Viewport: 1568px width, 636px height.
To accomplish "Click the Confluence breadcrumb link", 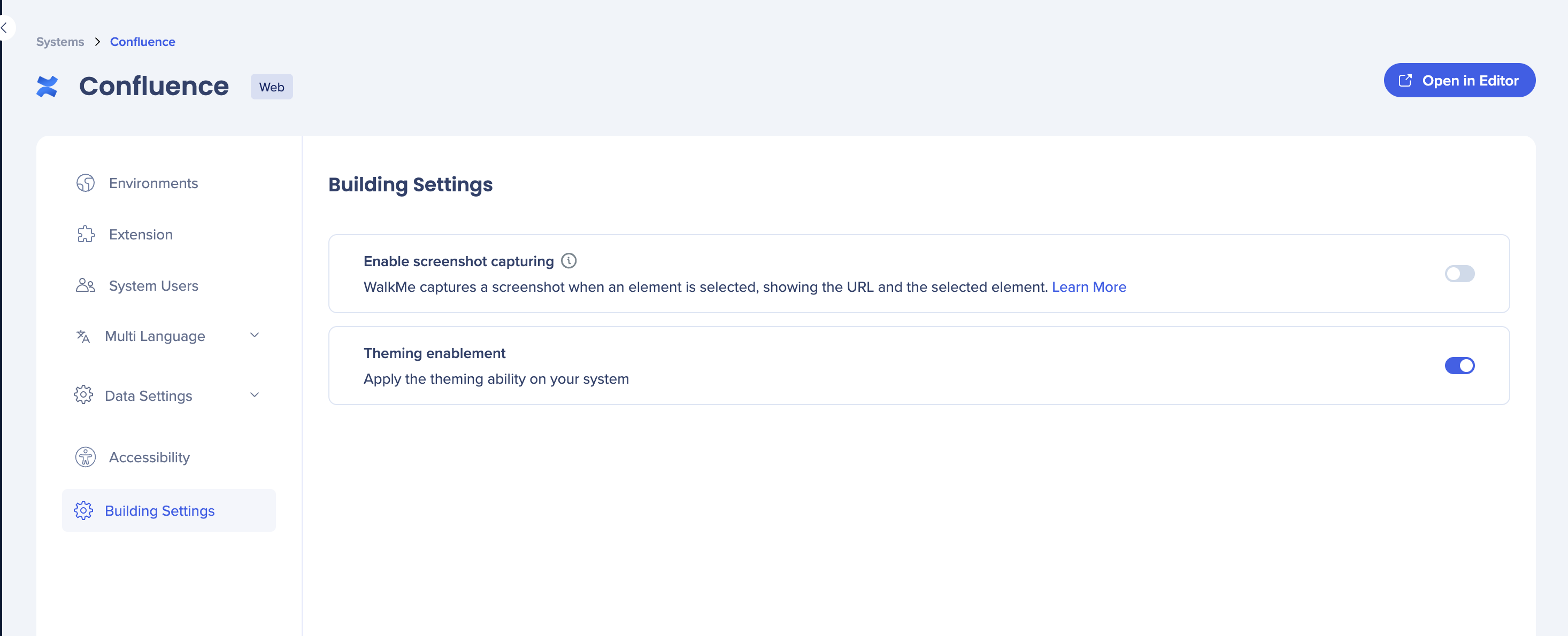I will [142, 41].
